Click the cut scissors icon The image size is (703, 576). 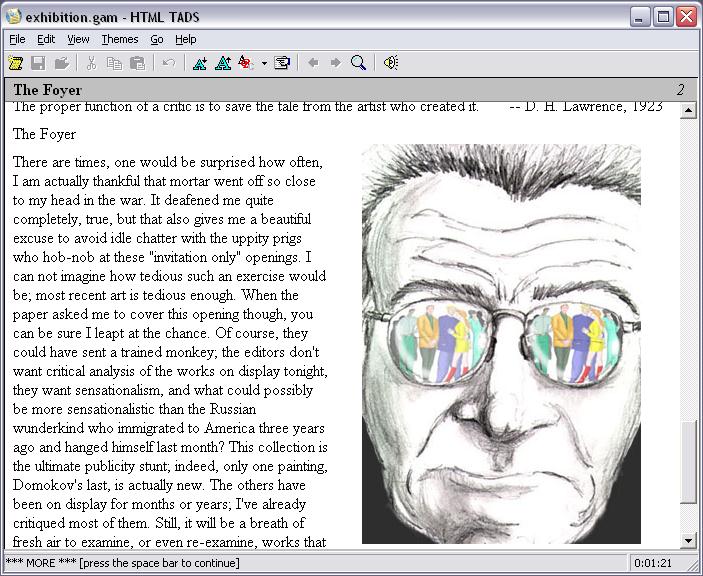(91, 63)
